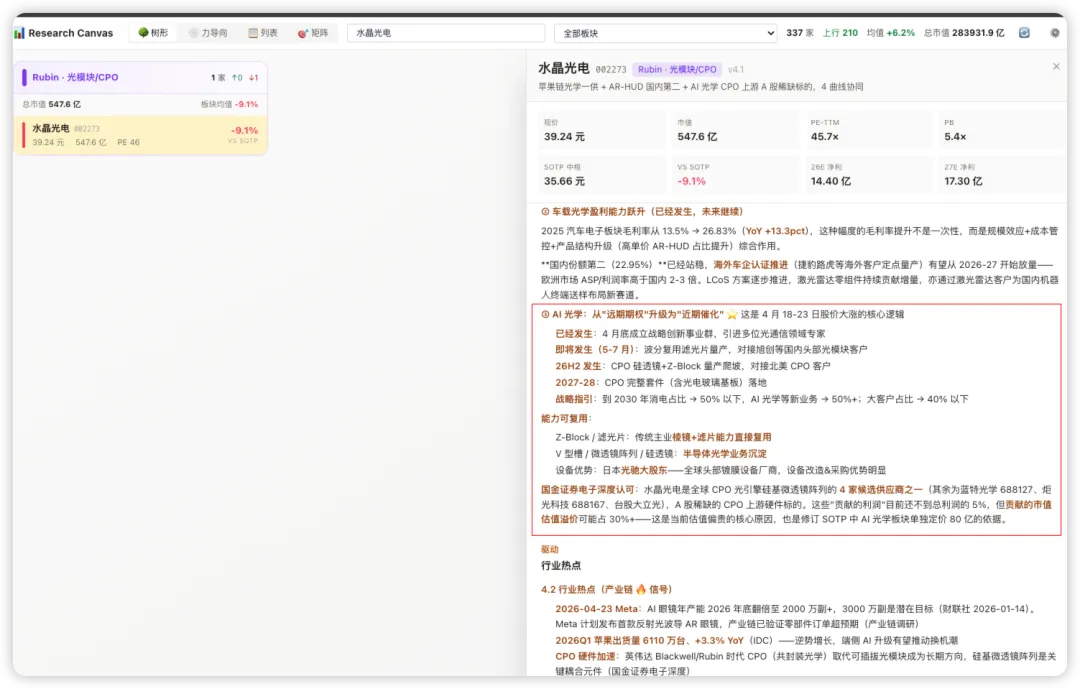Select the 水晶光电 stock row in list

pyautogui.click(x=141, y=134)
